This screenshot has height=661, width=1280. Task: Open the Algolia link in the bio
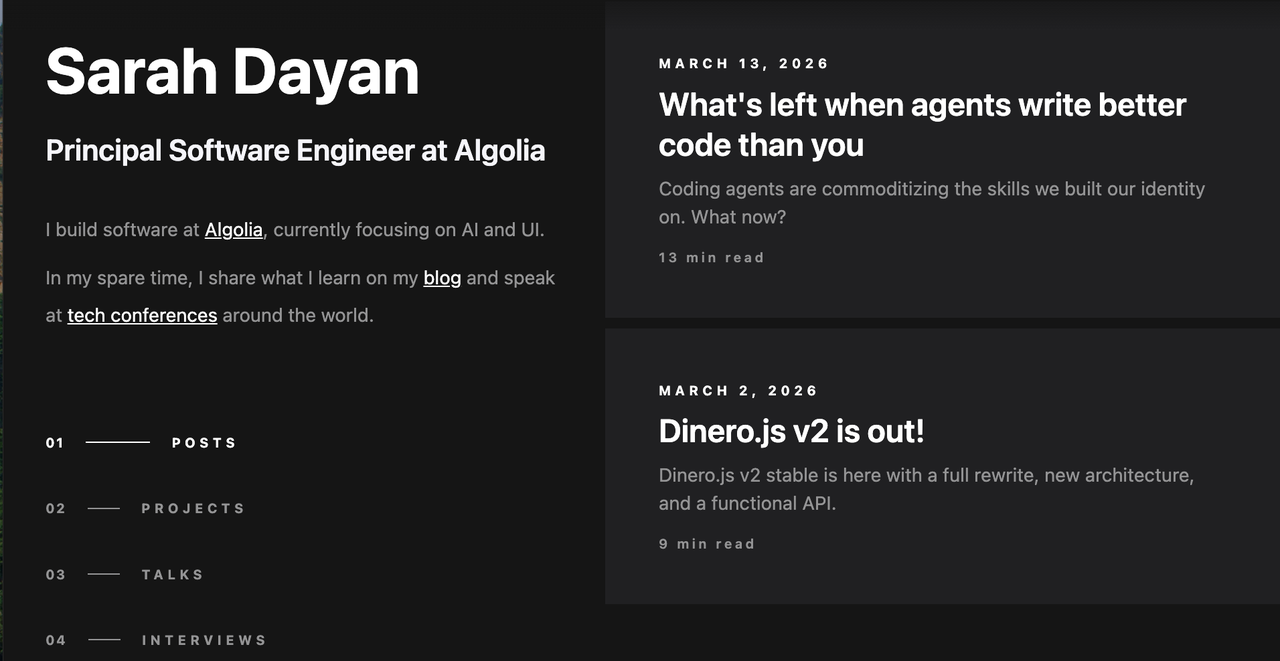pyautogui.click(x=233, y=230)
